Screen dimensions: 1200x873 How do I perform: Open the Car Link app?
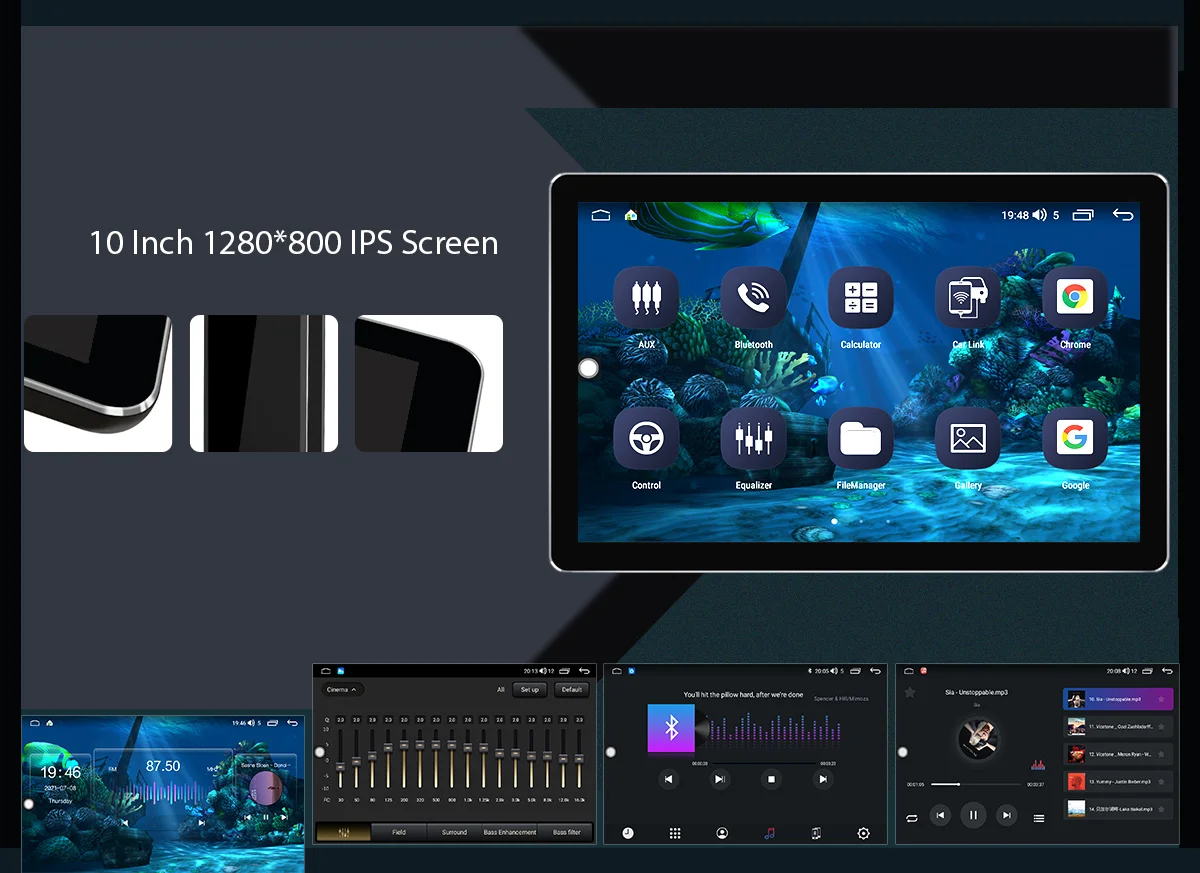click(x=968, y=298)
